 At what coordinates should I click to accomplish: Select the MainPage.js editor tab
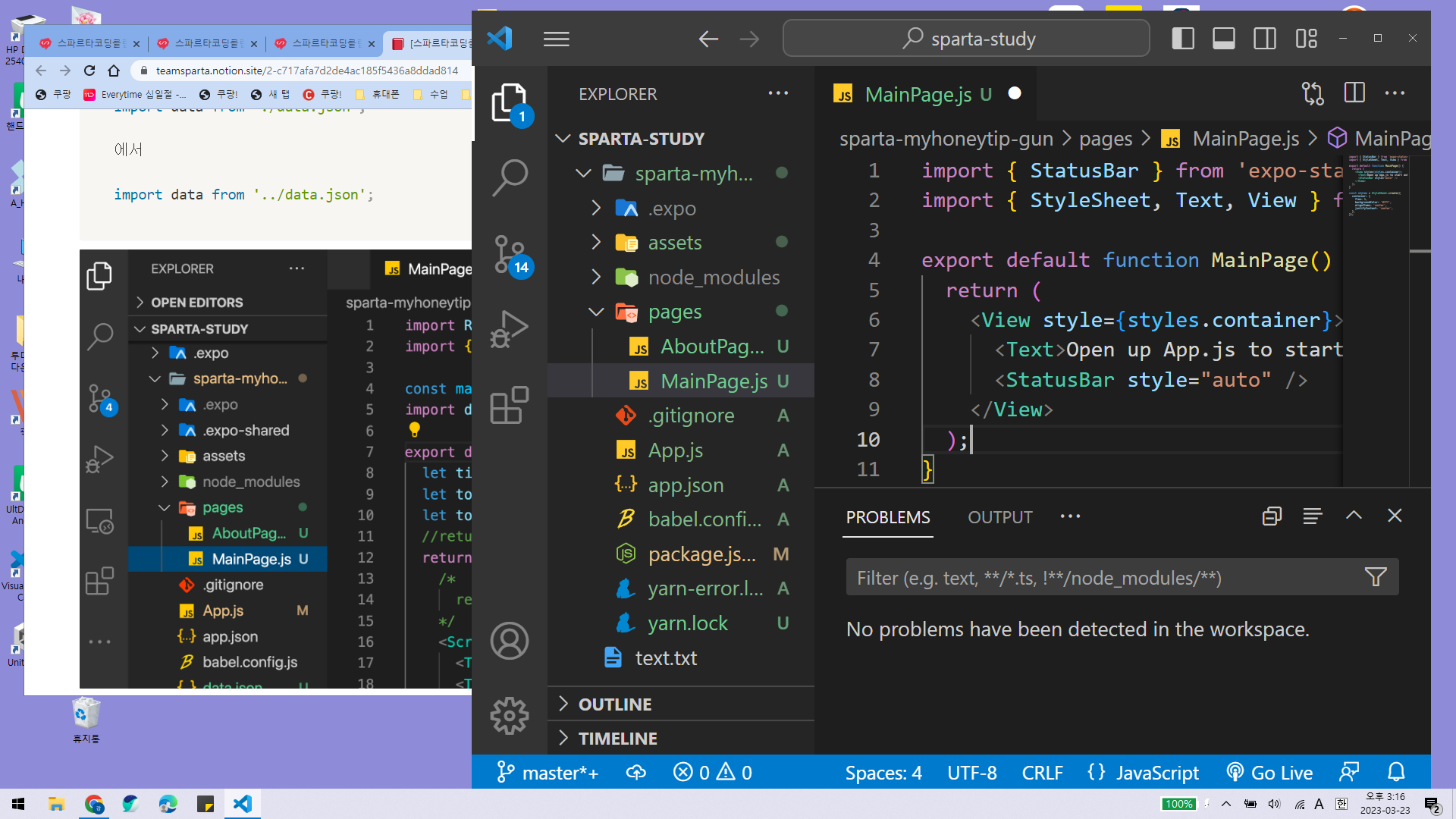click(927, 94)
